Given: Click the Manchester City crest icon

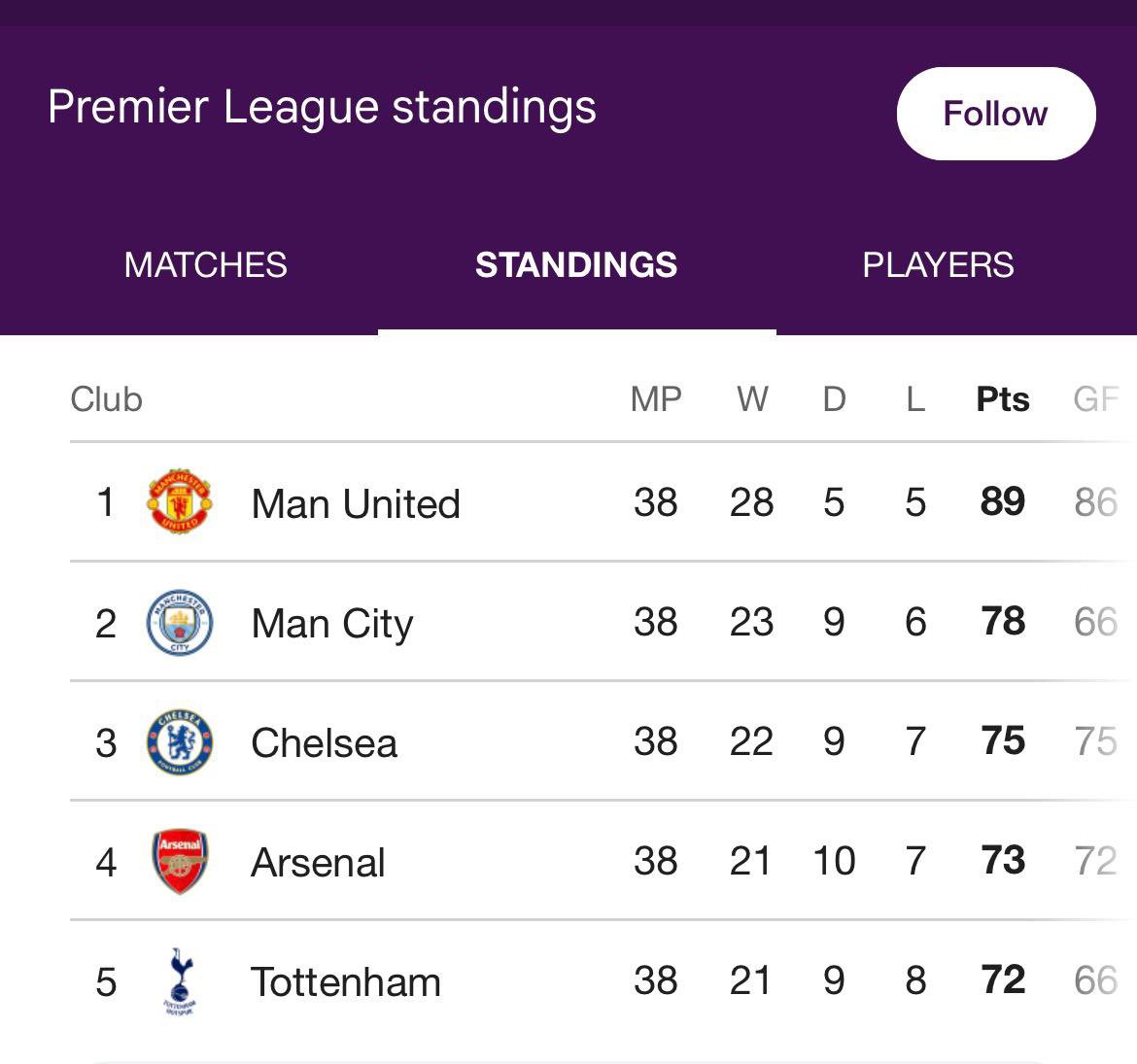Looking at the screenshot, I should (x=179, y=622).
